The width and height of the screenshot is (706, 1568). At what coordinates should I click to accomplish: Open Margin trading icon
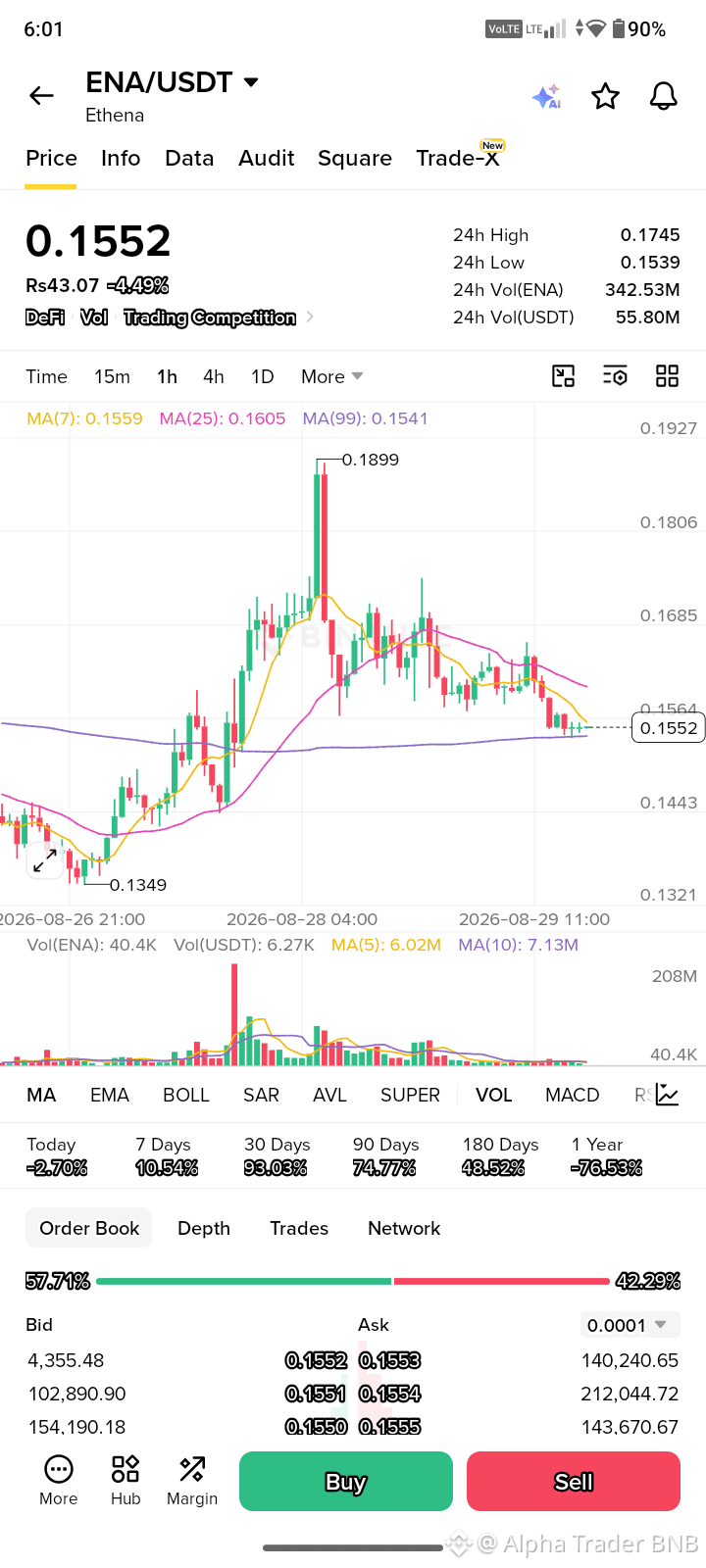click(x=192, y=1480)
